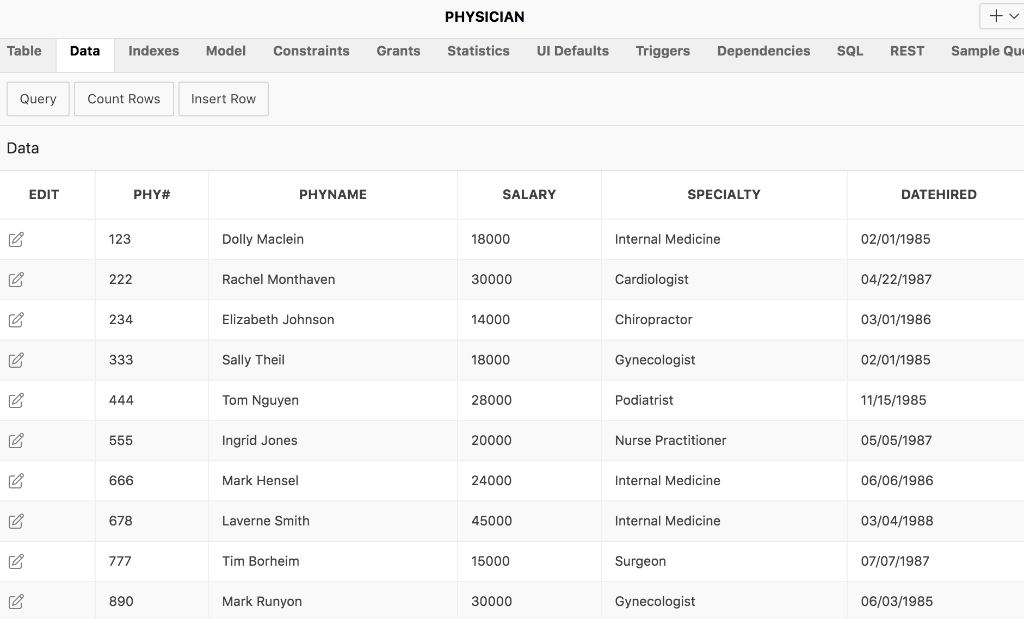1024x619 pixels.
Task: View the Constraints tab
Action: 313,51
